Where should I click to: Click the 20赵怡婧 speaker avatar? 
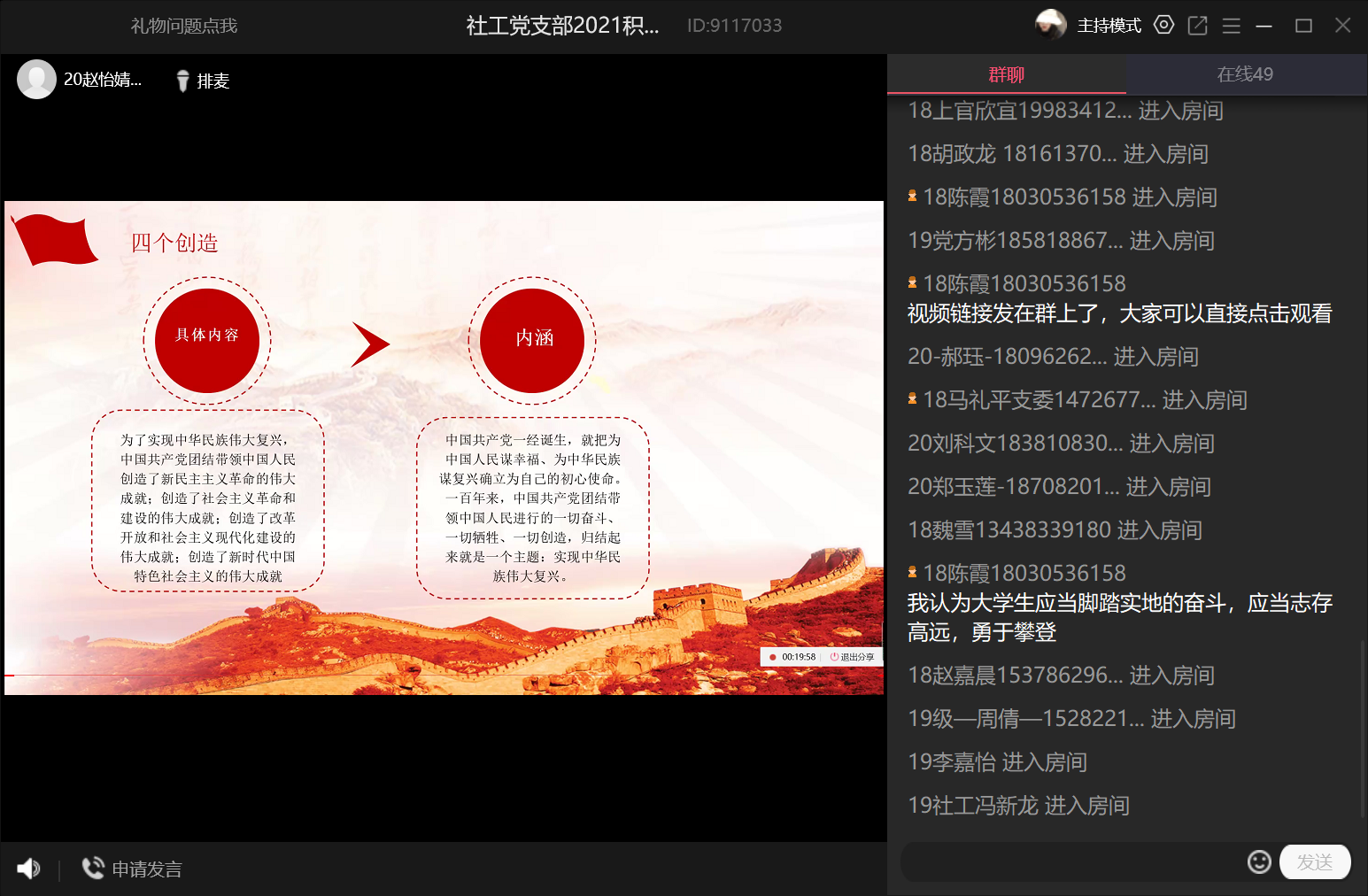[36, 80]
